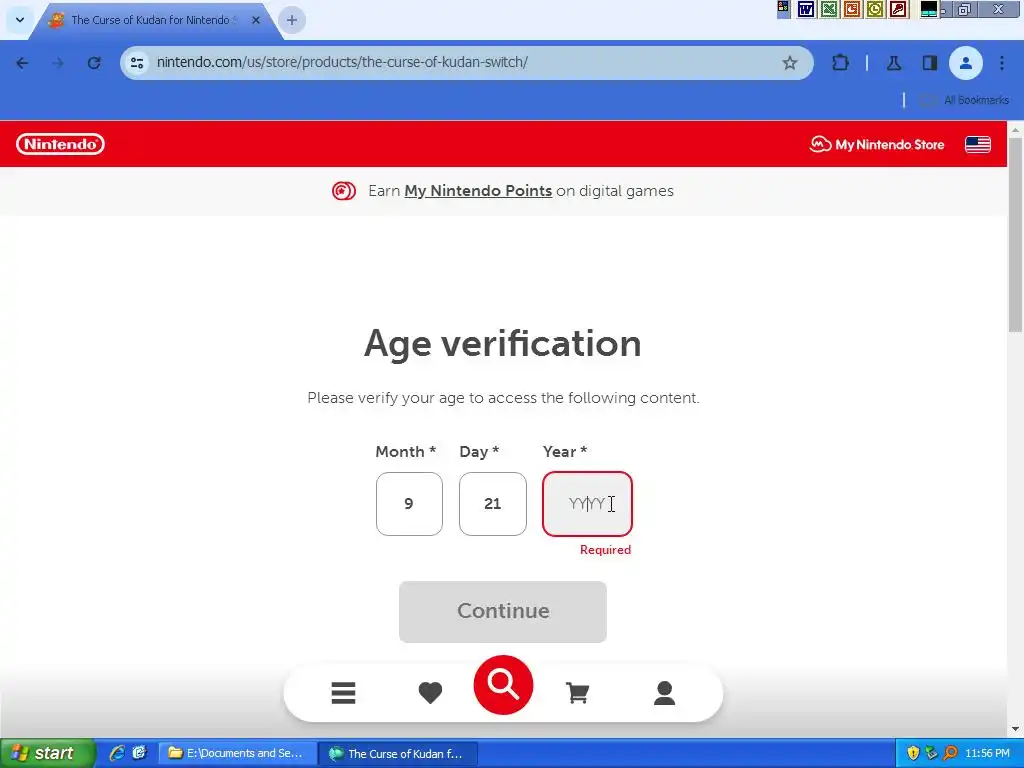Reload the Nintendo page
The width and height of the screenshot is (1024, 768).
(x=94, y=63)
